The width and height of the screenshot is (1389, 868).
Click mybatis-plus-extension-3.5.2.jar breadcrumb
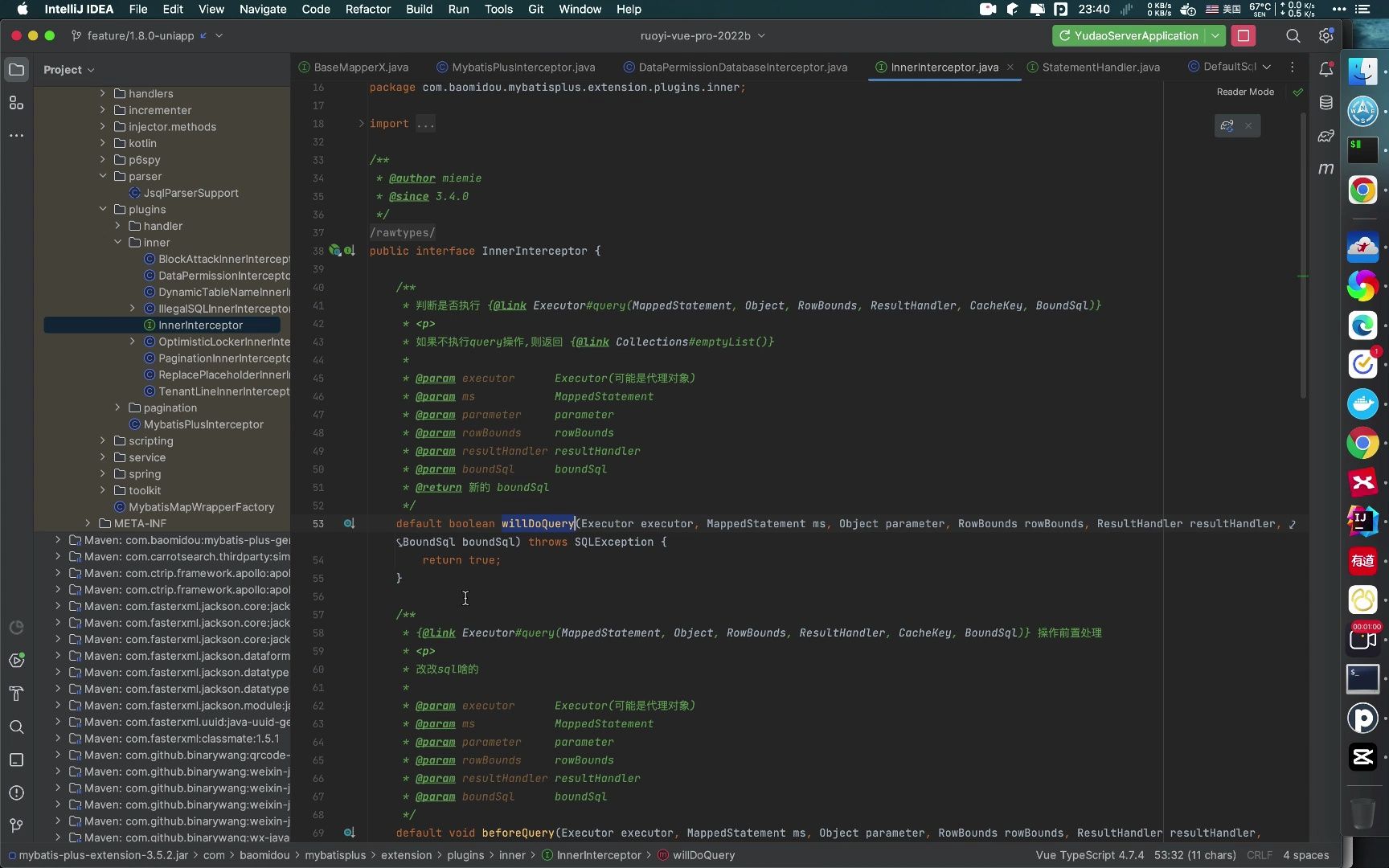(97, 855)
